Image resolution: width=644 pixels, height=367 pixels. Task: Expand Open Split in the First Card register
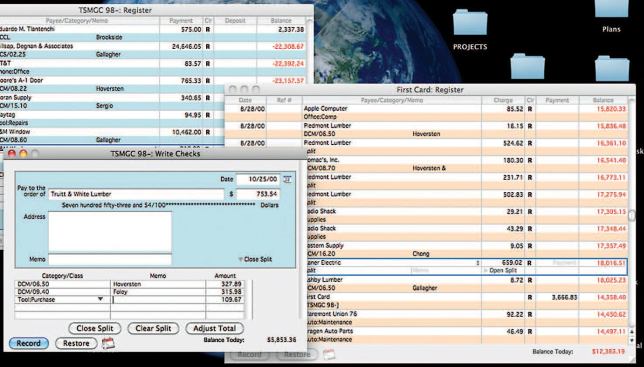point(486,271)
